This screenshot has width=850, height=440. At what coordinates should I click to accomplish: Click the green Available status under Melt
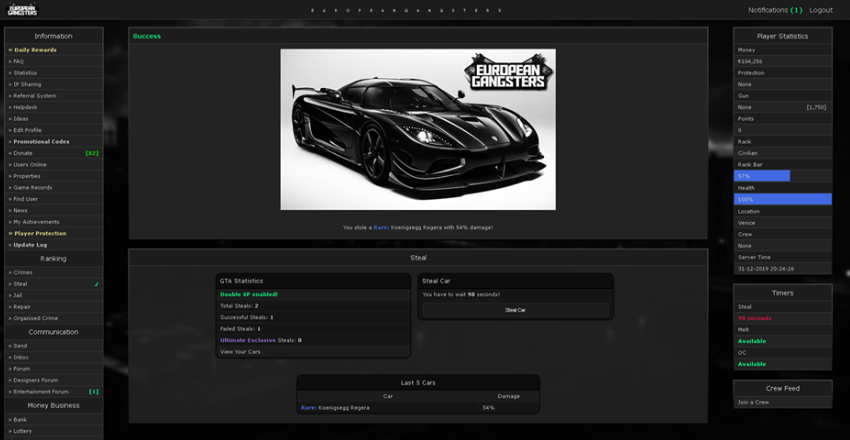pyautogui.click(x=752, y=341)
